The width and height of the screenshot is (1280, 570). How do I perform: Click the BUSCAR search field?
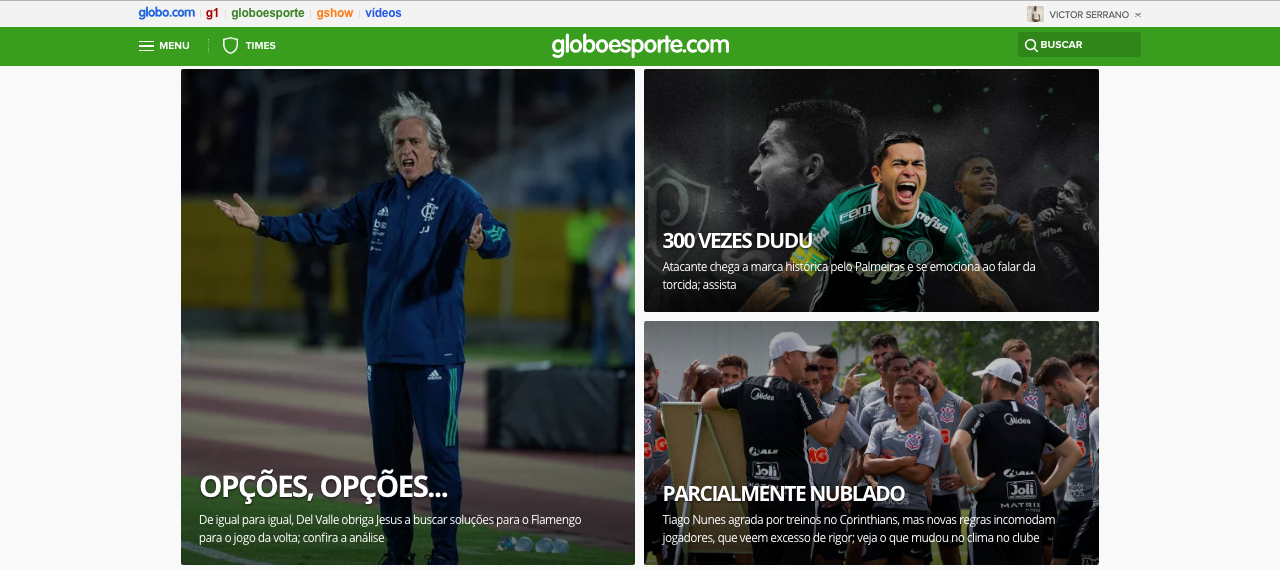coord(1079,45)
